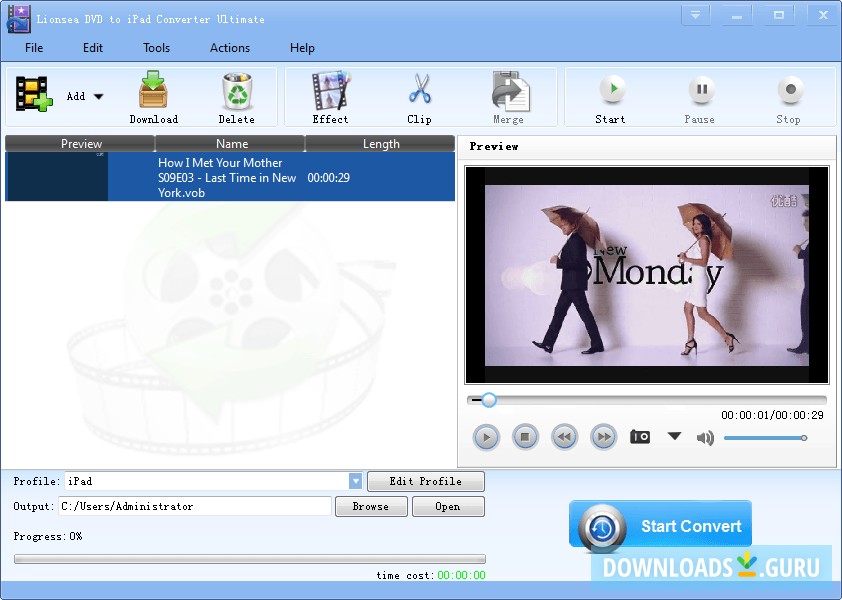Open the iPad Profile dropdown

click(x=356, y=481)
